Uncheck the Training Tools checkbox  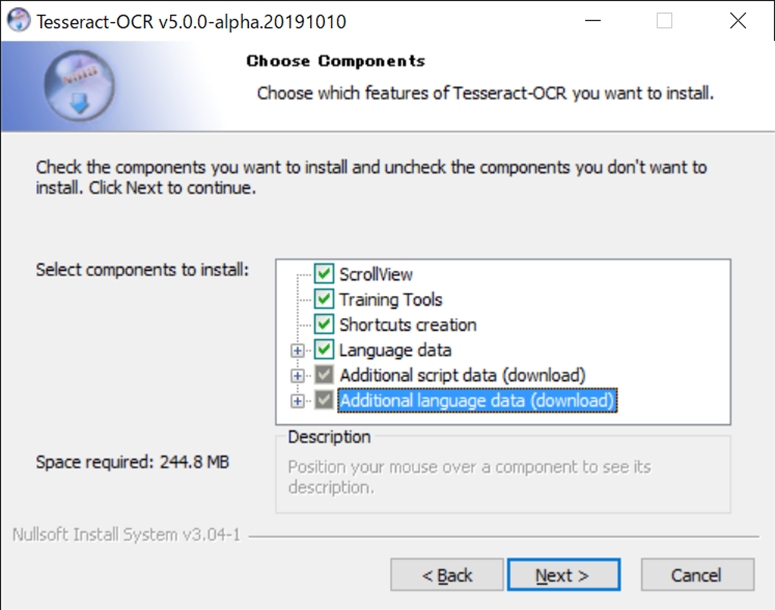coord(324,299)
